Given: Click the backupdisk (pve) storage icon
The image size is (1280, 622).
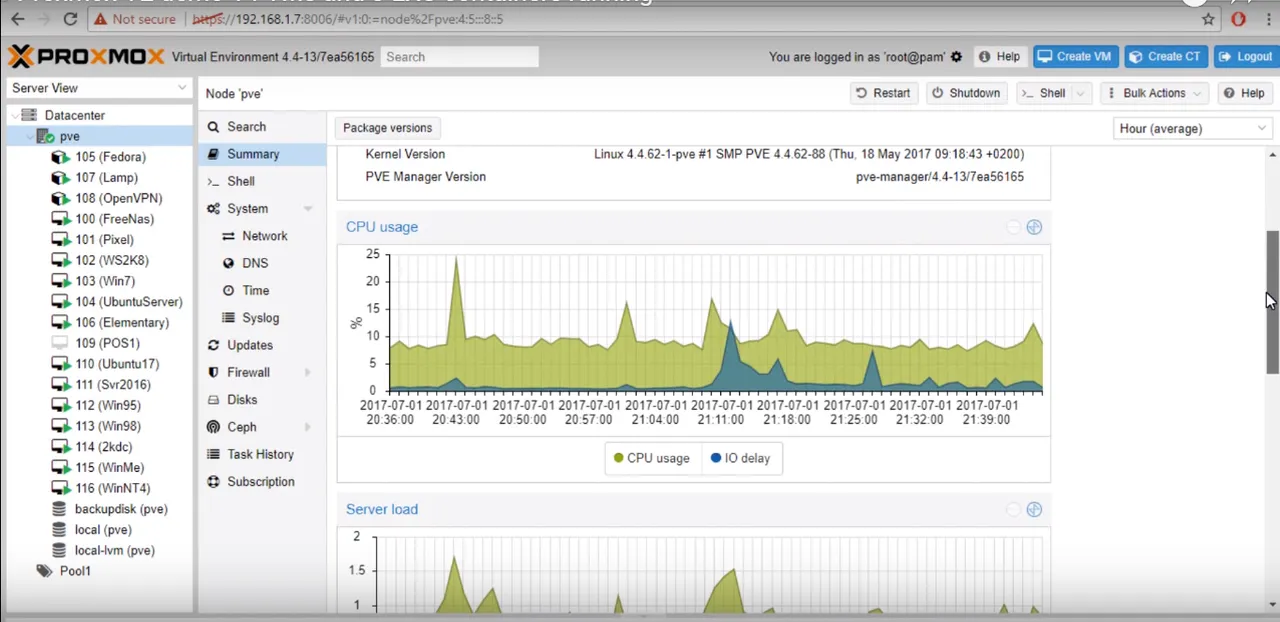Looking at the screenshot, I should 60,509.
